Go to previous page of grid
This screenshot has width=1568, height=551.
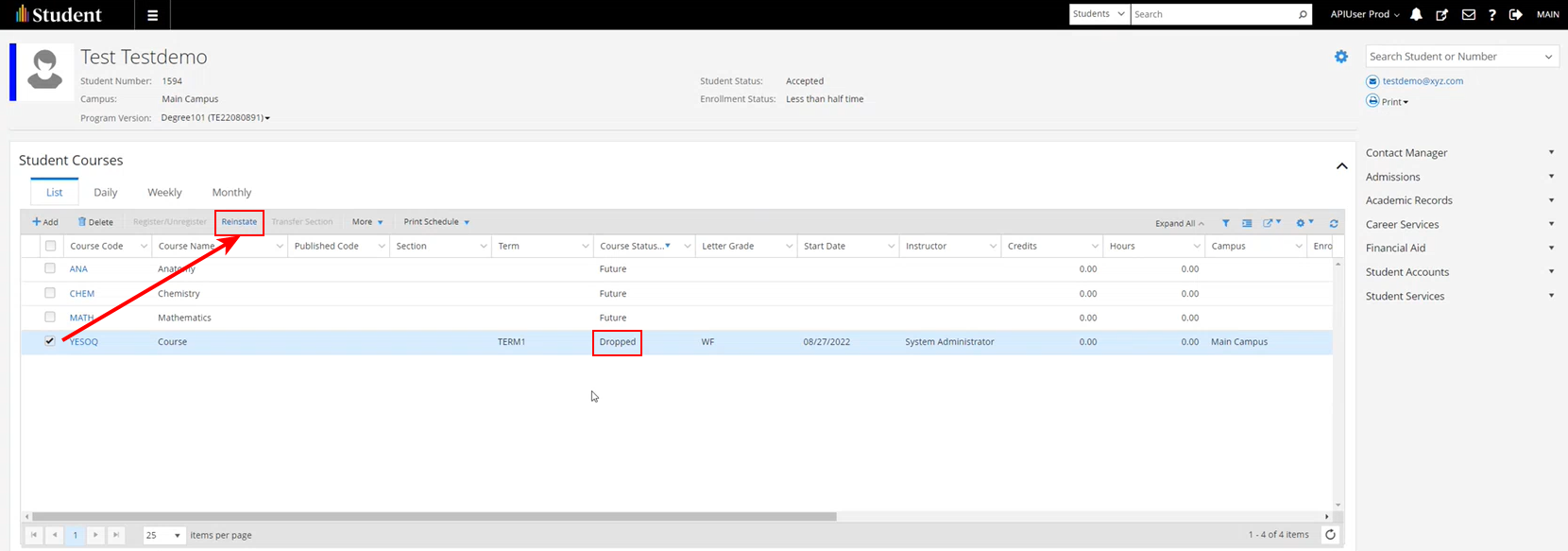click(55, 535)
